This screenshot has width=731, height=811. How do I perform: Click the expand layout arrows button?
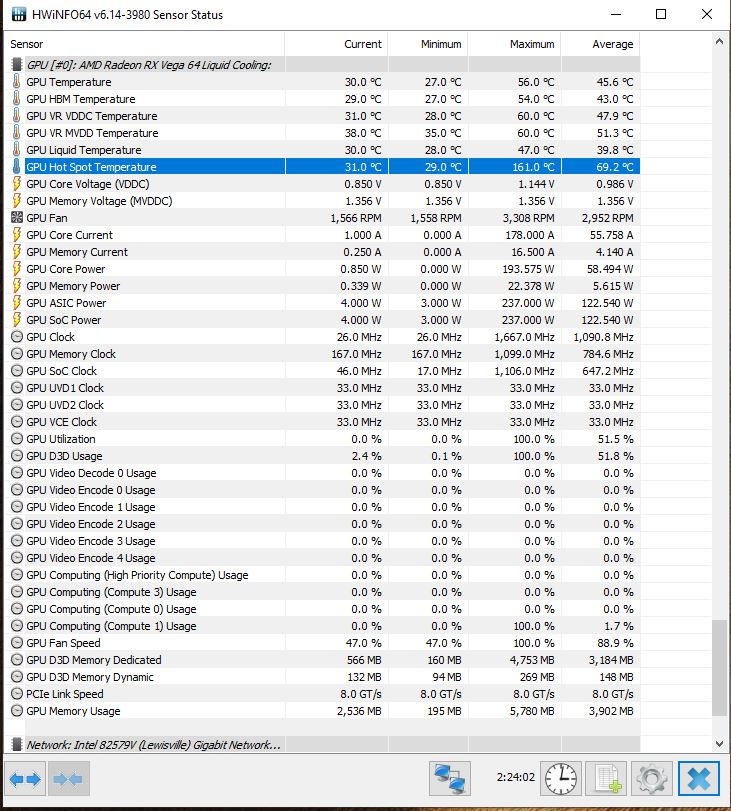pyautogui.click(x=25, y=778)
